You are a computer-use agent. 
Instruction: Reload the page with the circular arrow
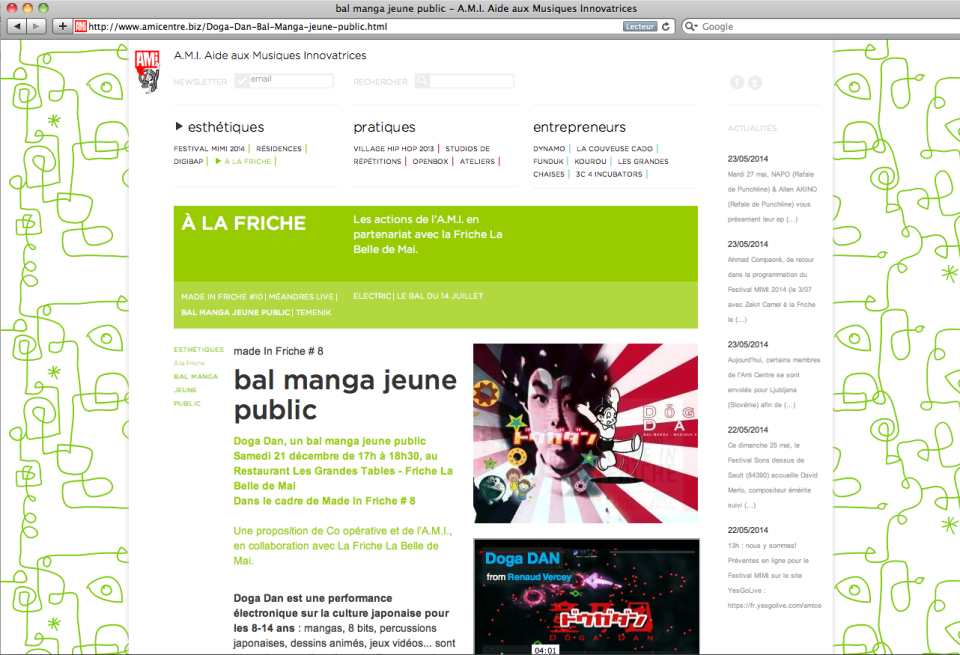point(666,26)
